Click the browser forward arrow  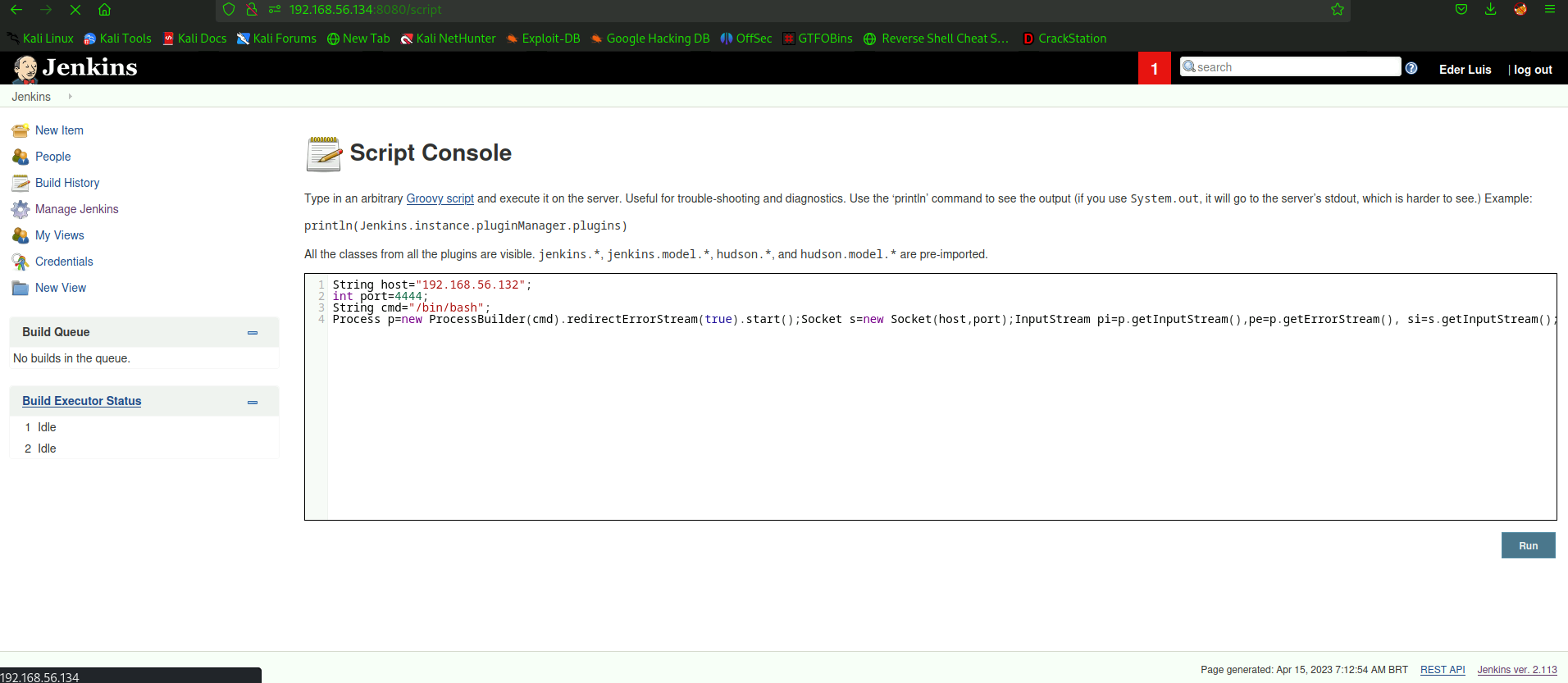tap(46, 10)
